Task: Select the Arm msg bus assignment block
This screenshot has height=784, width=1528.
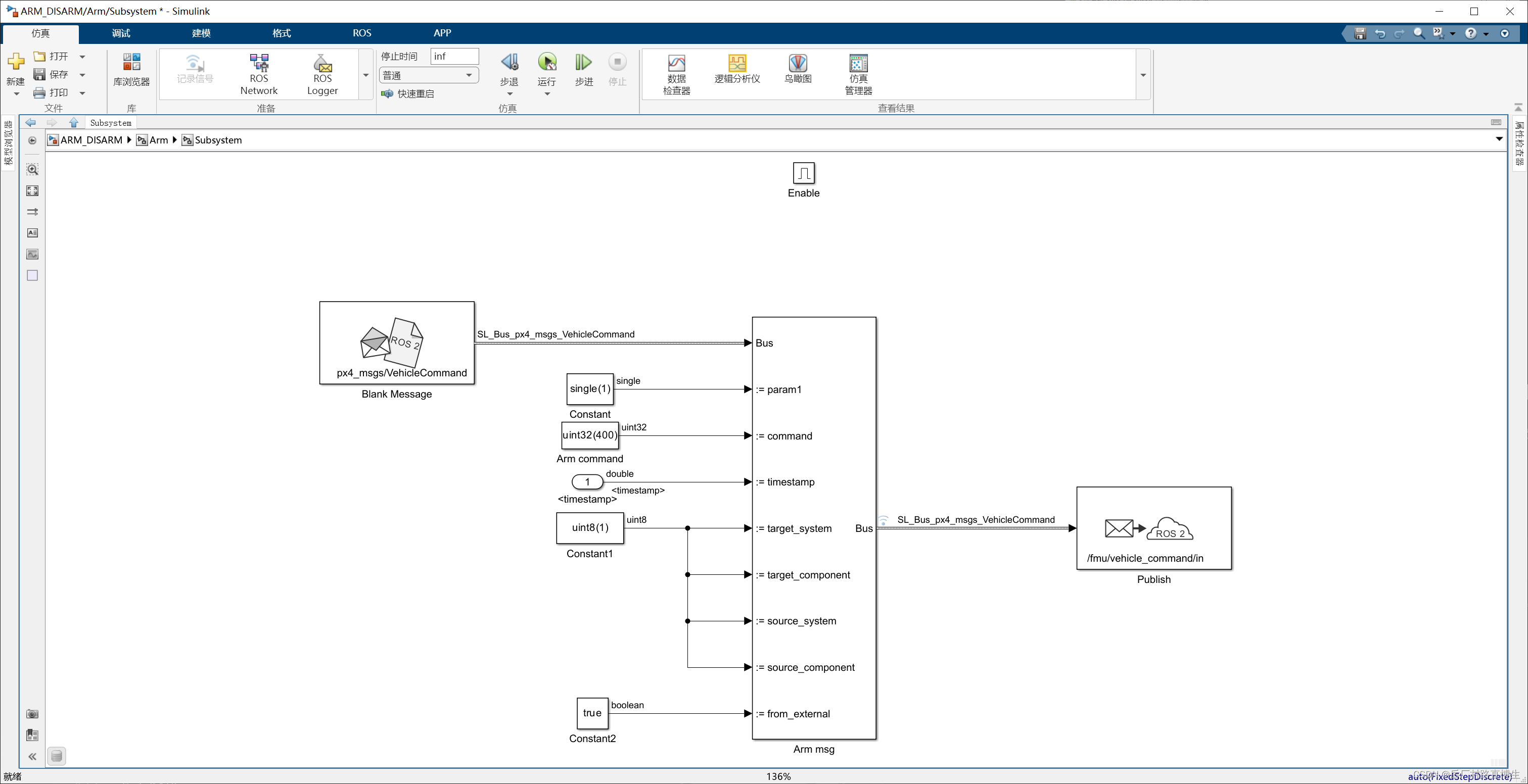Action: pyautogui.click(x=814, y=528)
